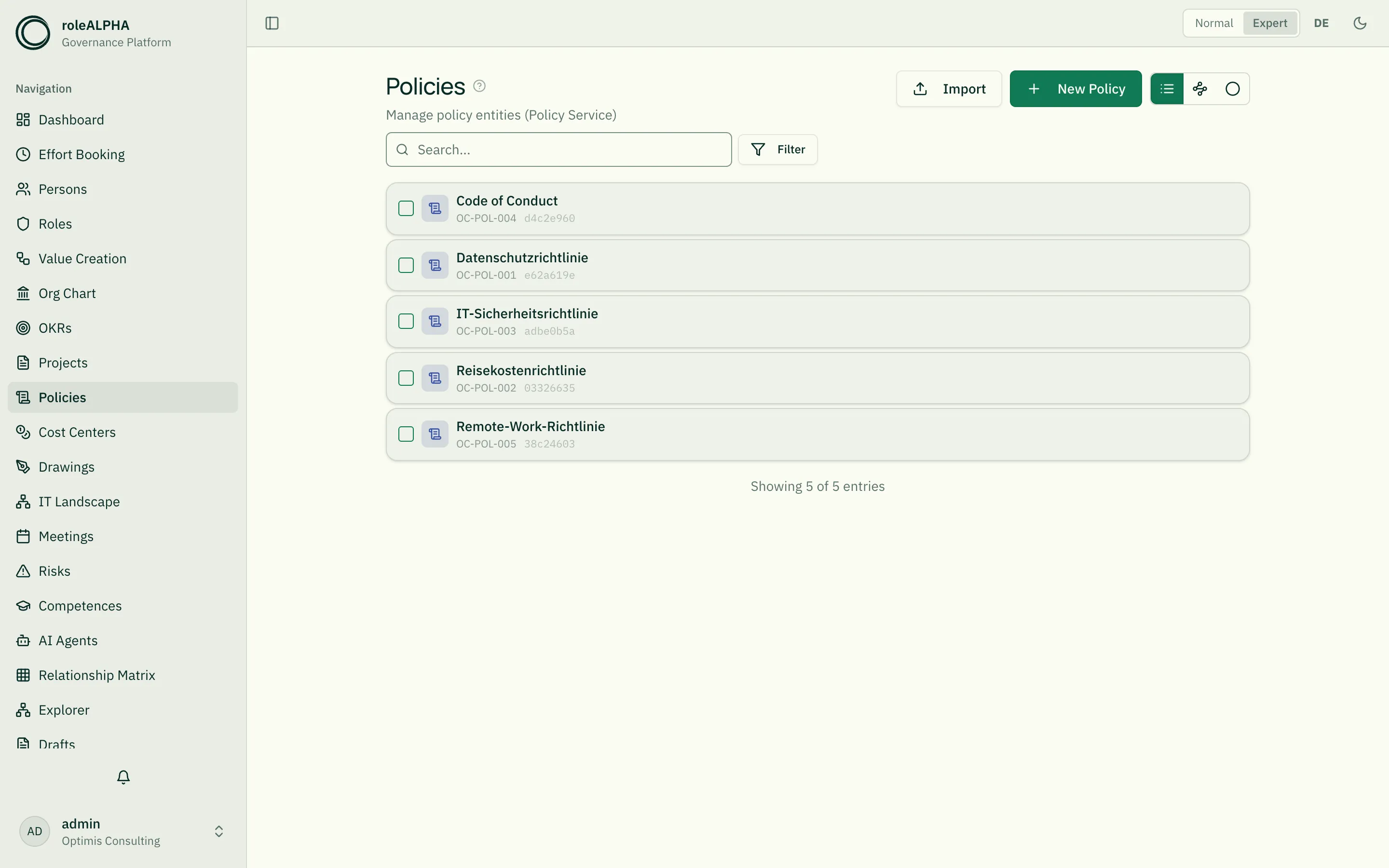
Task: Check the IT-Sicherheitsrichtlinie row checkbox
Action: (x=406, y=322)
